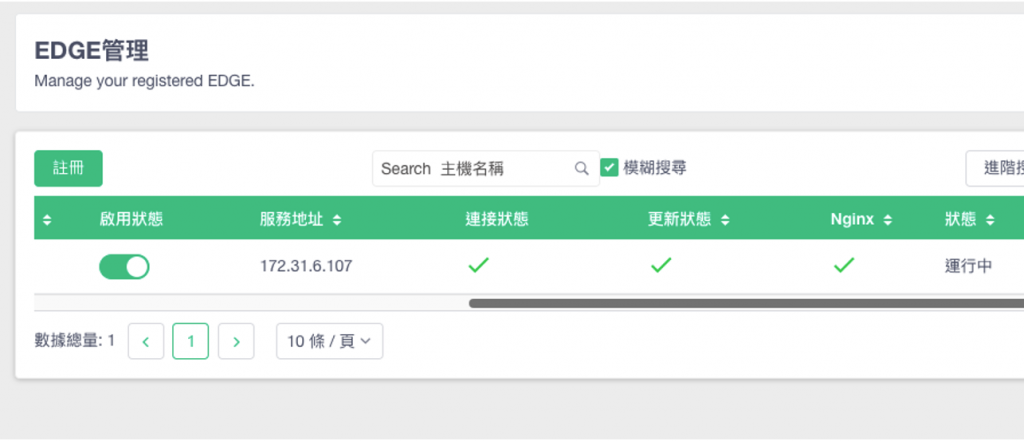Go to next page arrow
This screenshot has height=441, width=1024.
(x=236, y=341)
